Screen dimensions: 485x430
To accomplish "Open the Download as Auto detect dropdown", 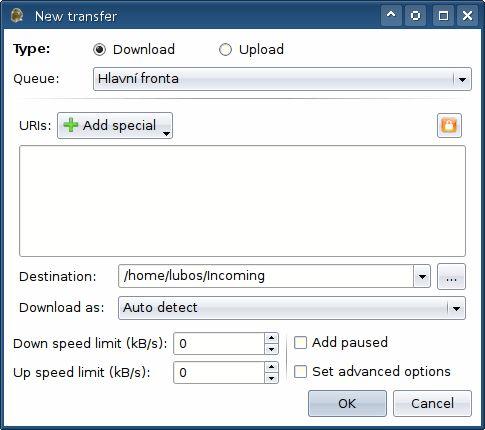I will pyautogui.click(x=292, y=308).
